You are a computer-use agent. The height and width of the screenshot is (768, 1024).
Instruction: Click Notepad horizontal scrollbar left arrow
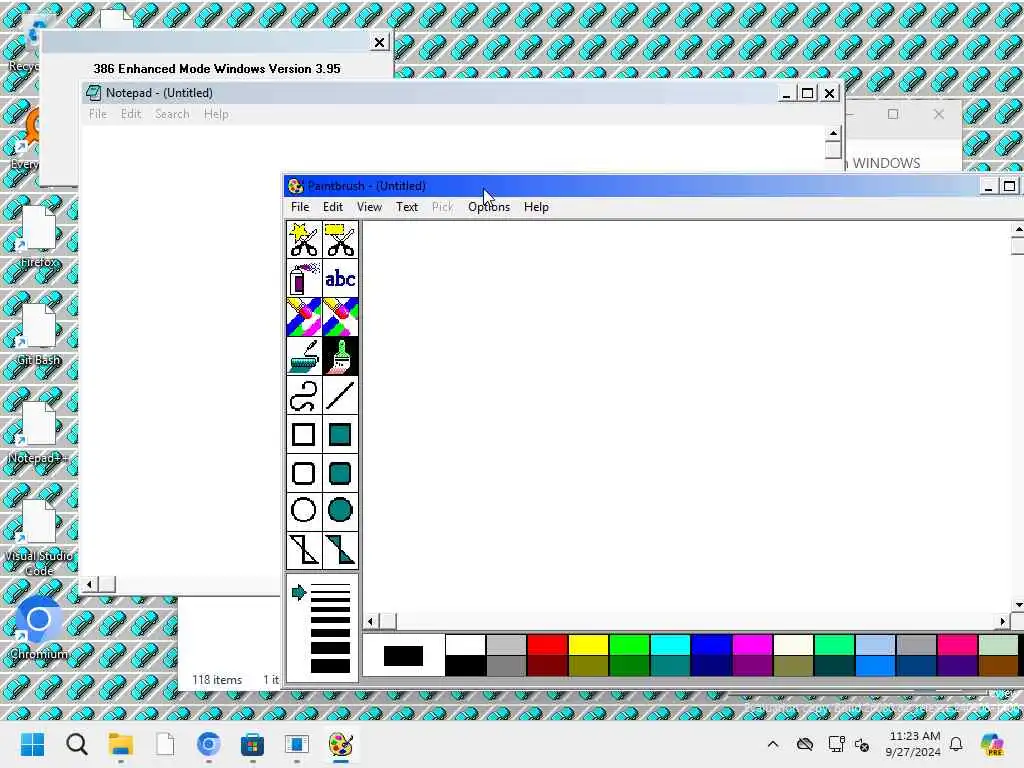click(89, 584)
